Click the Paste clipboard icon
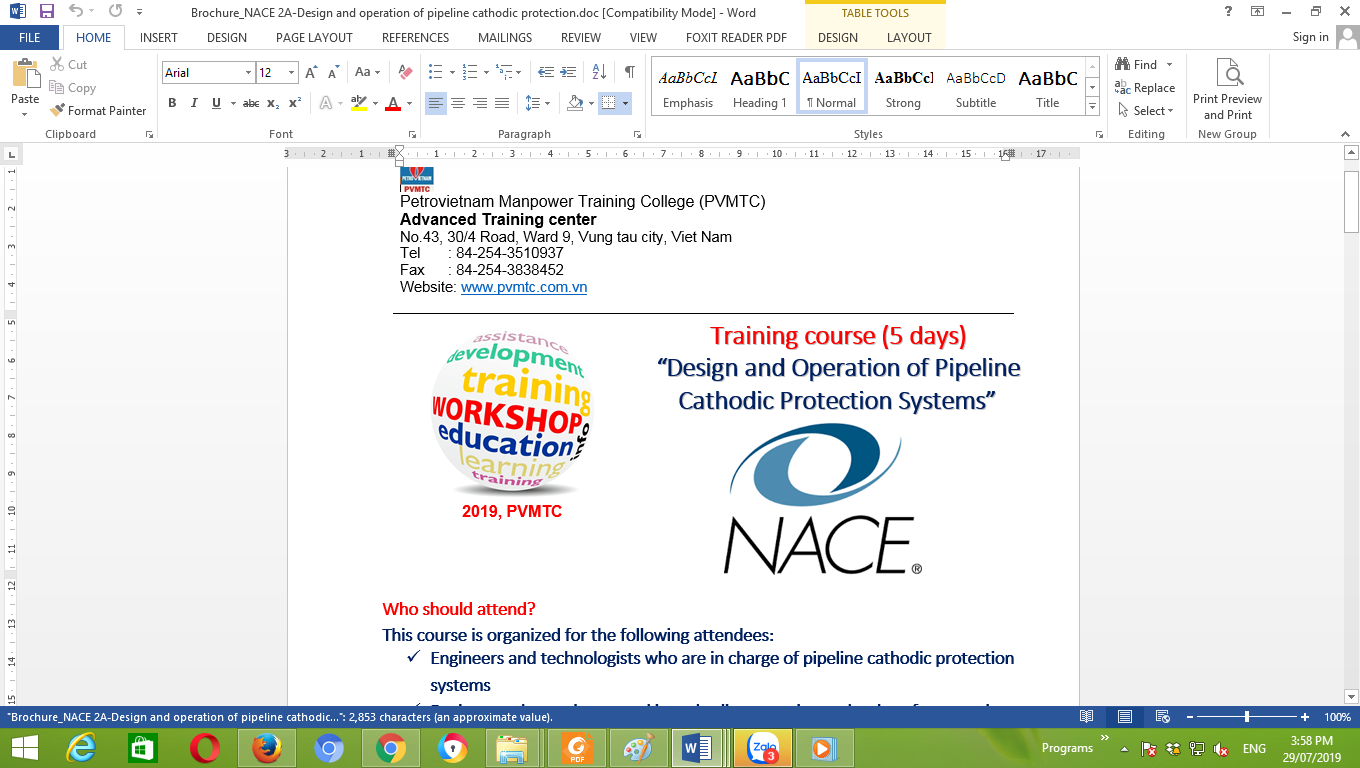This screenshot has width=1360, height=768. point(25,73)
